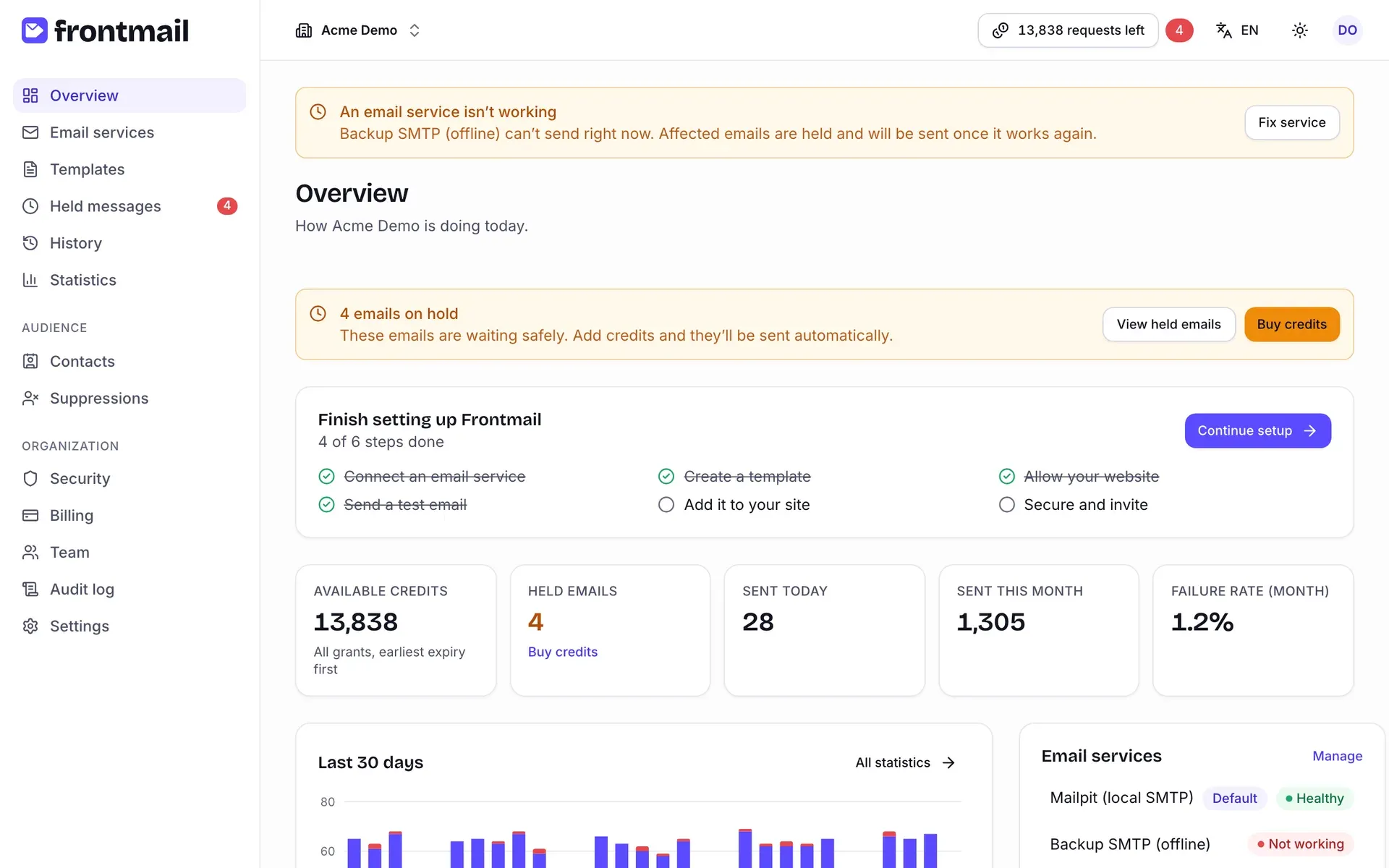Click the arrow icon in Continue setup button
This screenshot has width=1389, height=868.
tap(1309, 431)
